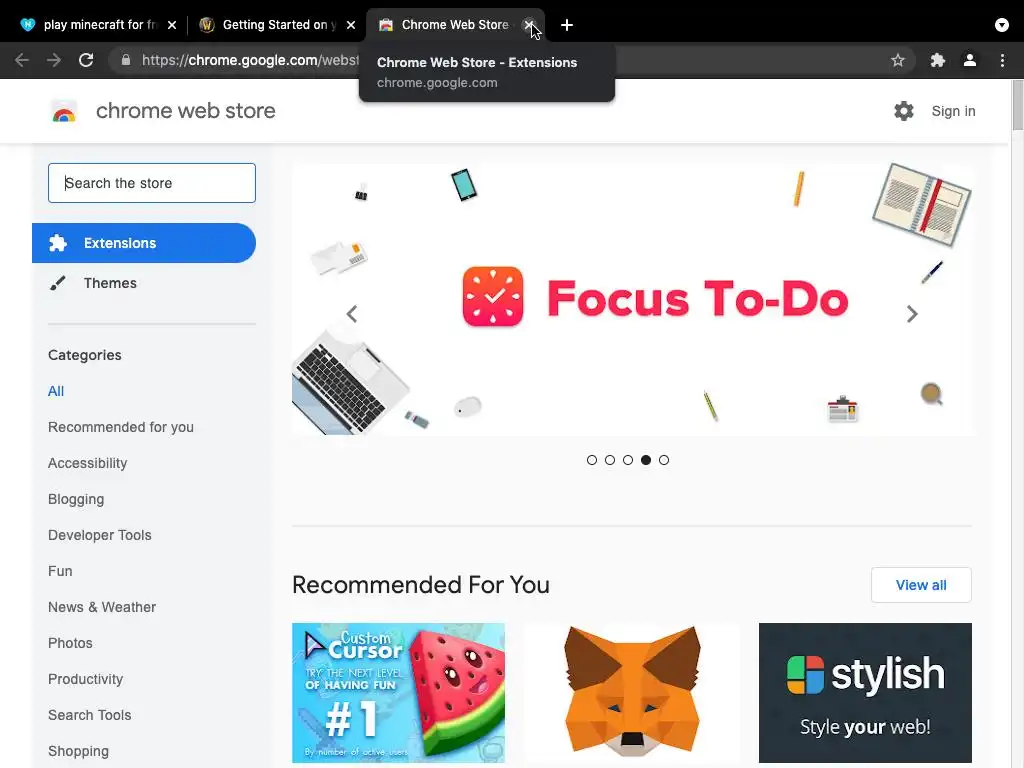
Task: Choose the Productivity category
Action: [86, 679]
